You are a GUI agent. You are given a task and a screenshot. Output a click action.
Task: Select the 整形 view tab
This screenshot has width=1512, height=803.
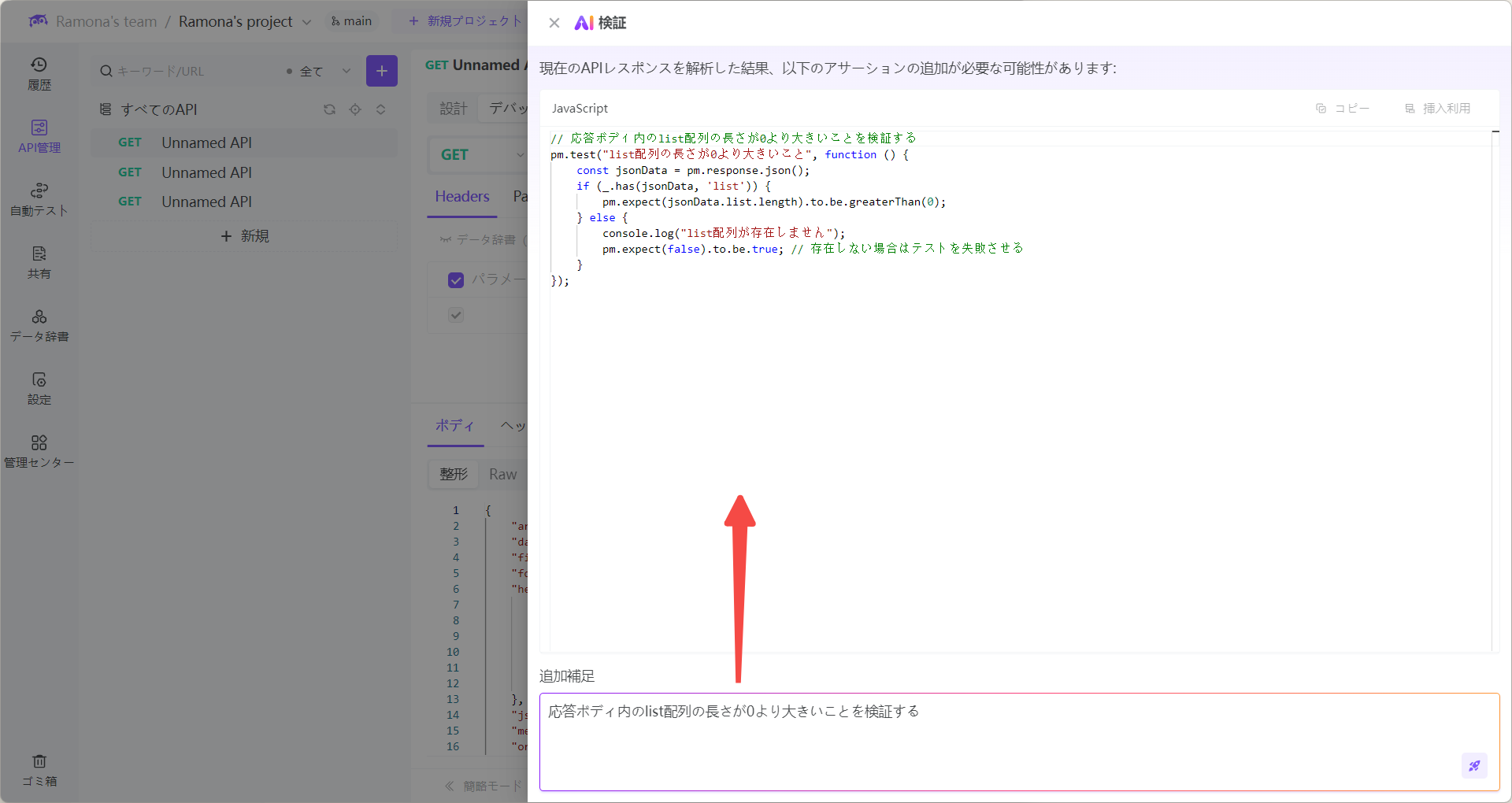point(454,474)
